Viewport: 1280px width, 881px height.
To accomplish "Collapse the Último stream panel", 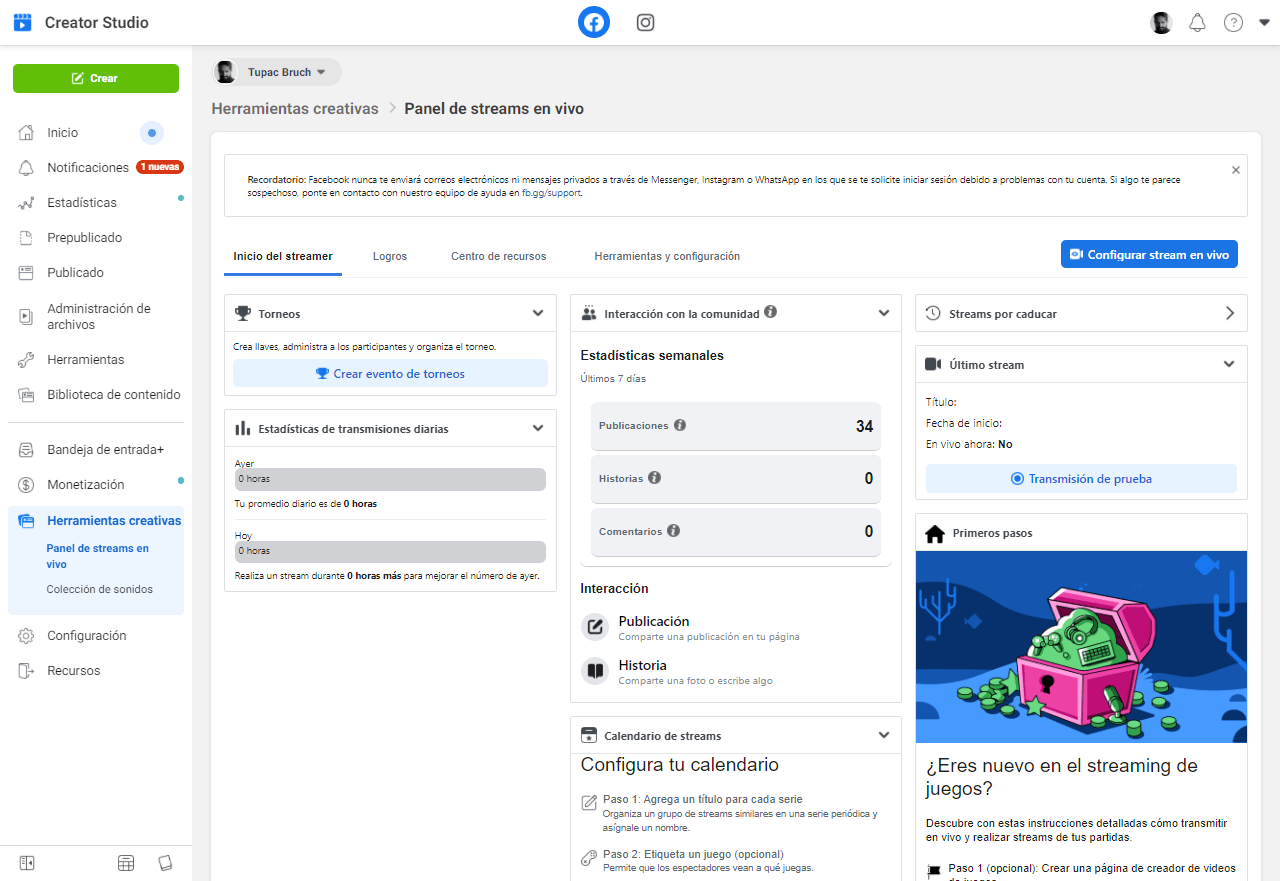I will (x=1229, y=364).
